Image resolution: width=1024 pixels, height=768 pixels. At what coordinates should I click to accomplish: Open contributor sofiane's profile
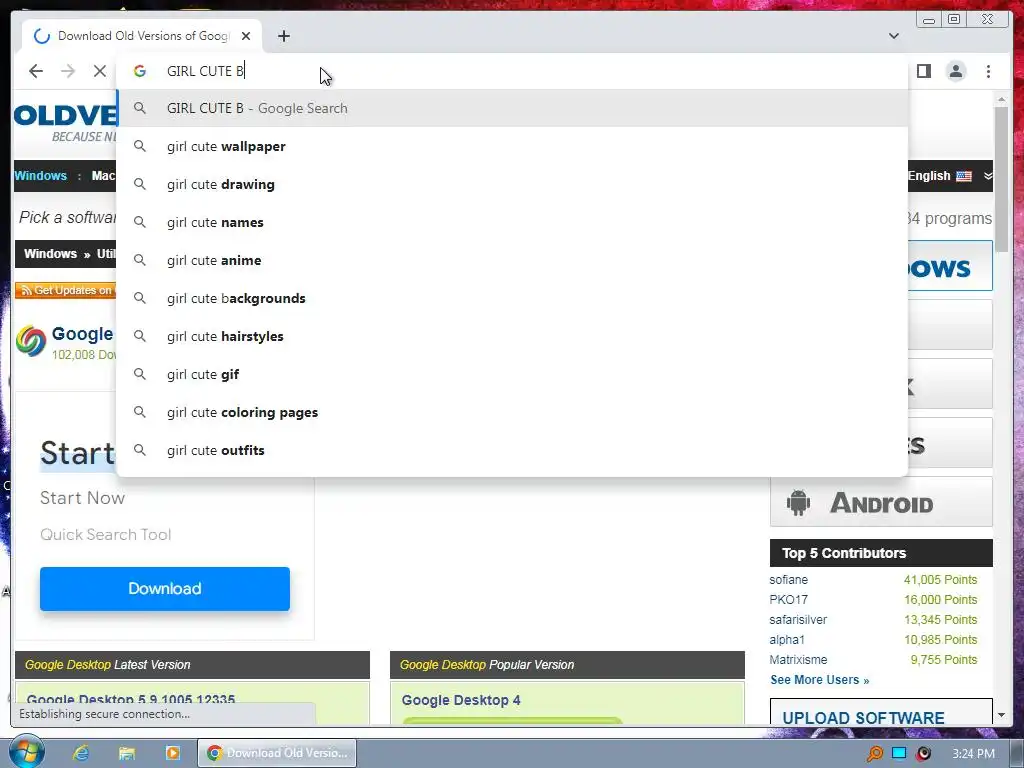point(788,580)
